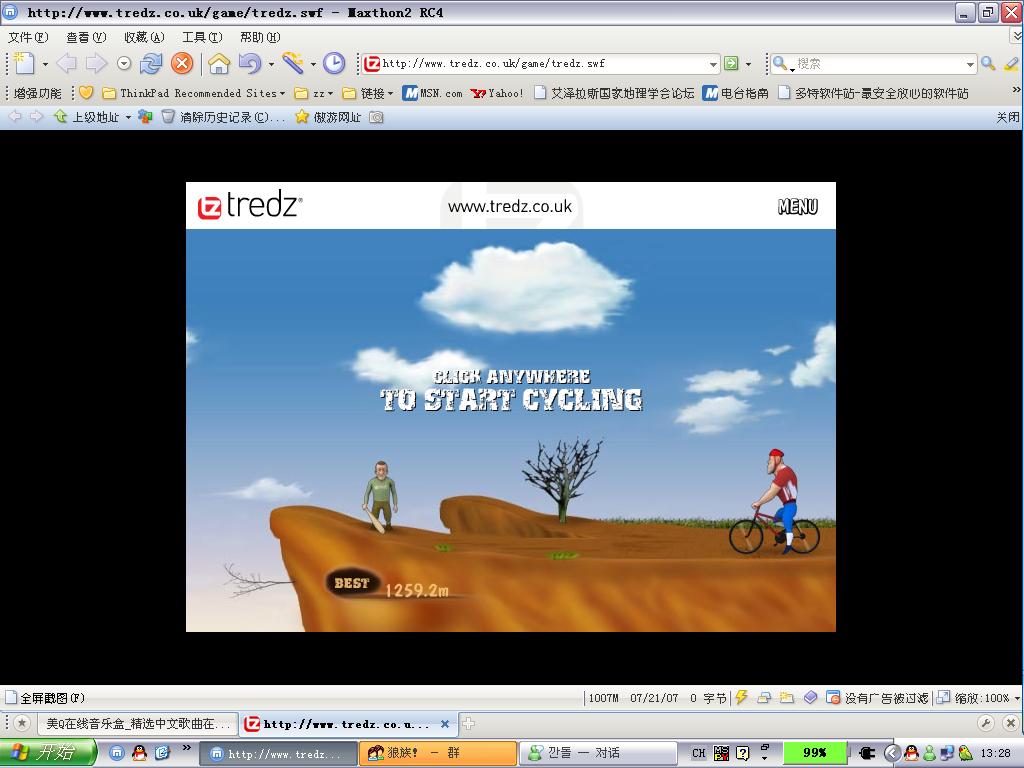The width and height of the screenshot is (1024, 768).
Task: Open the 帮助(H) menu
Action: click(260, 37)
